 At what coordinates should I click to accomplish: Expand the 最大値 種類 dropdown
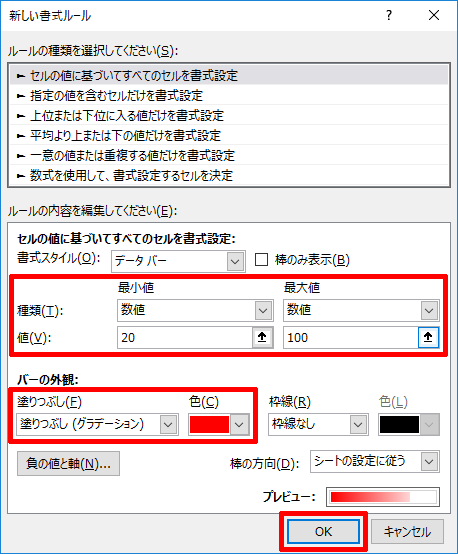pyautogui.click(x=361, y=310)
